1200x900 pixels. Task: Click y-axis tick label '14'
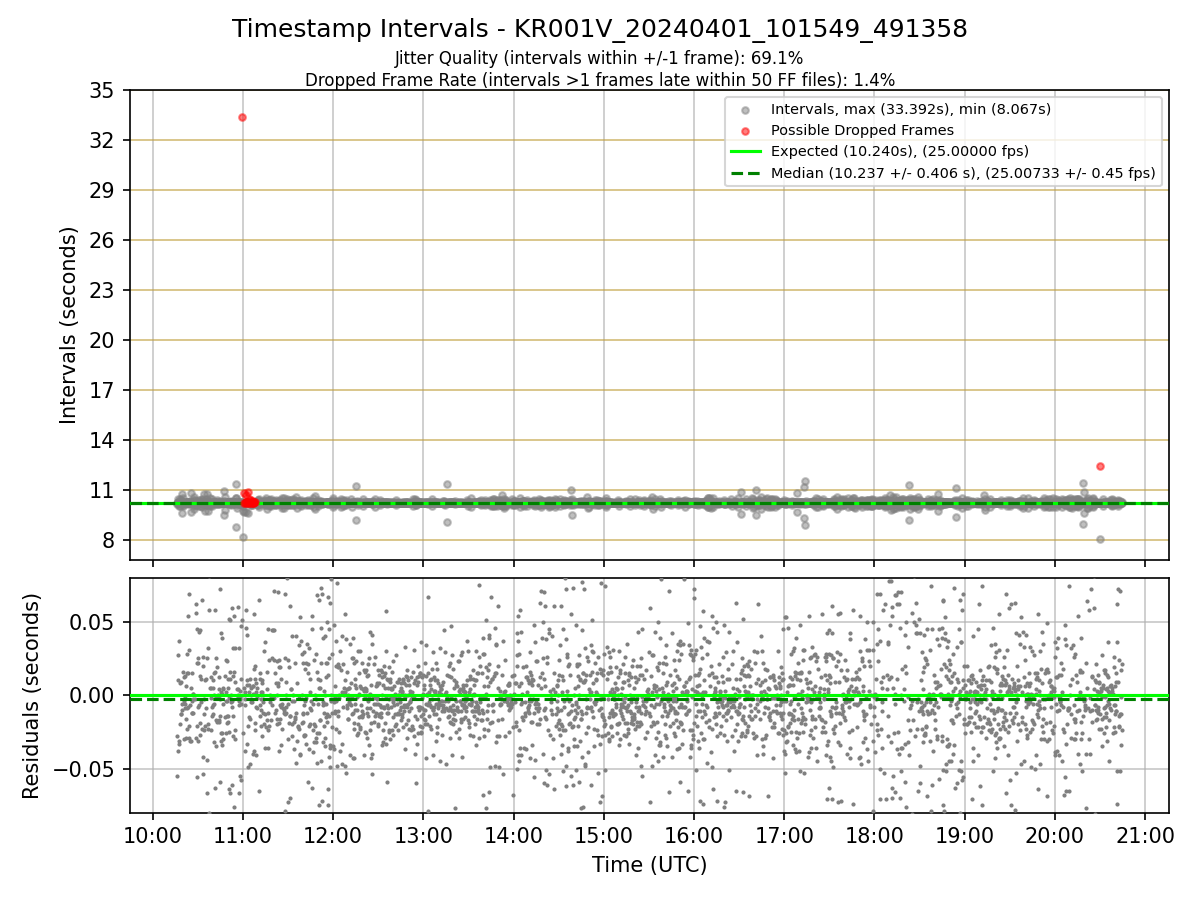pos(103,440)
